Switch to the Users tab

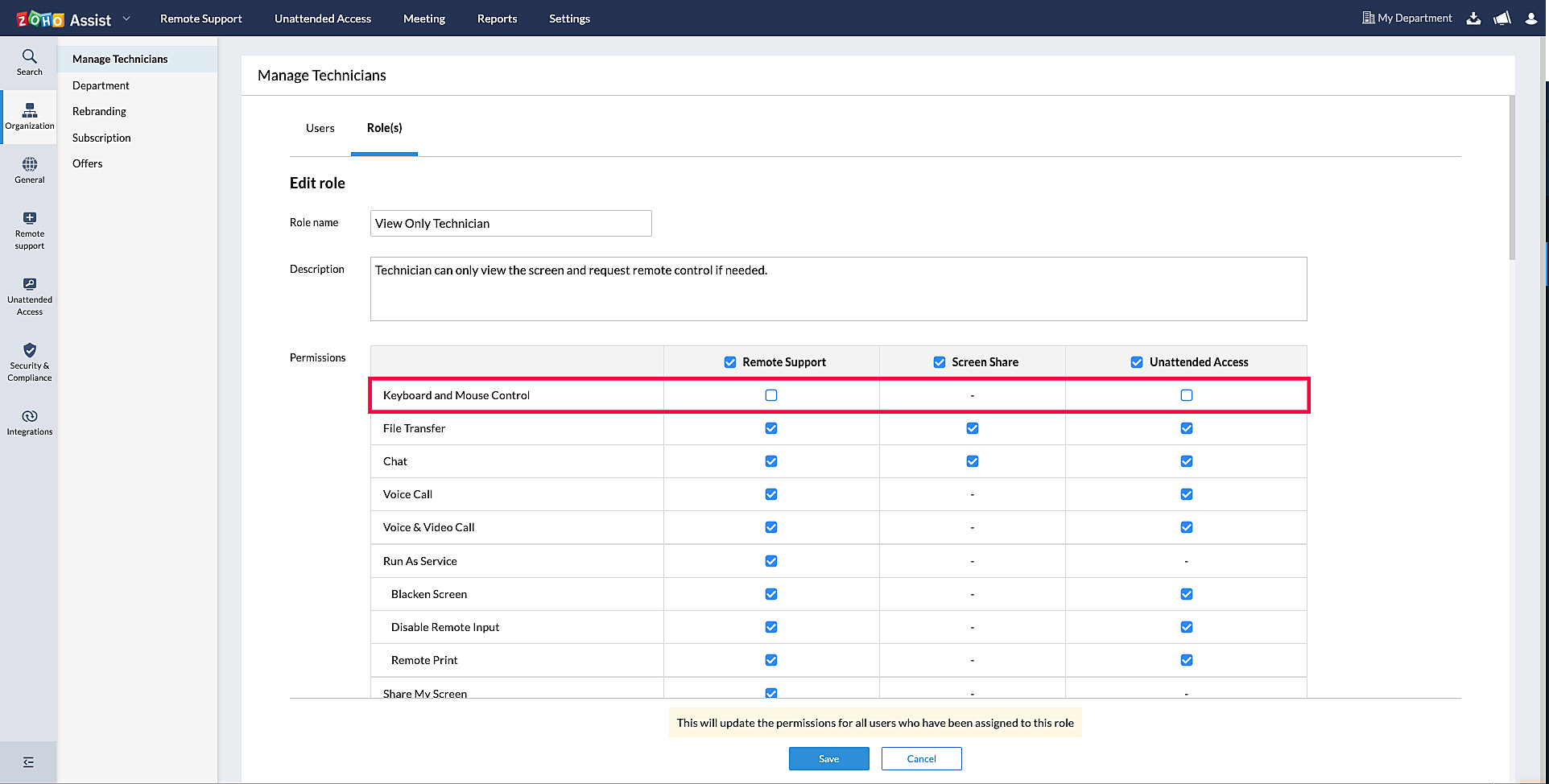(320, 128)
